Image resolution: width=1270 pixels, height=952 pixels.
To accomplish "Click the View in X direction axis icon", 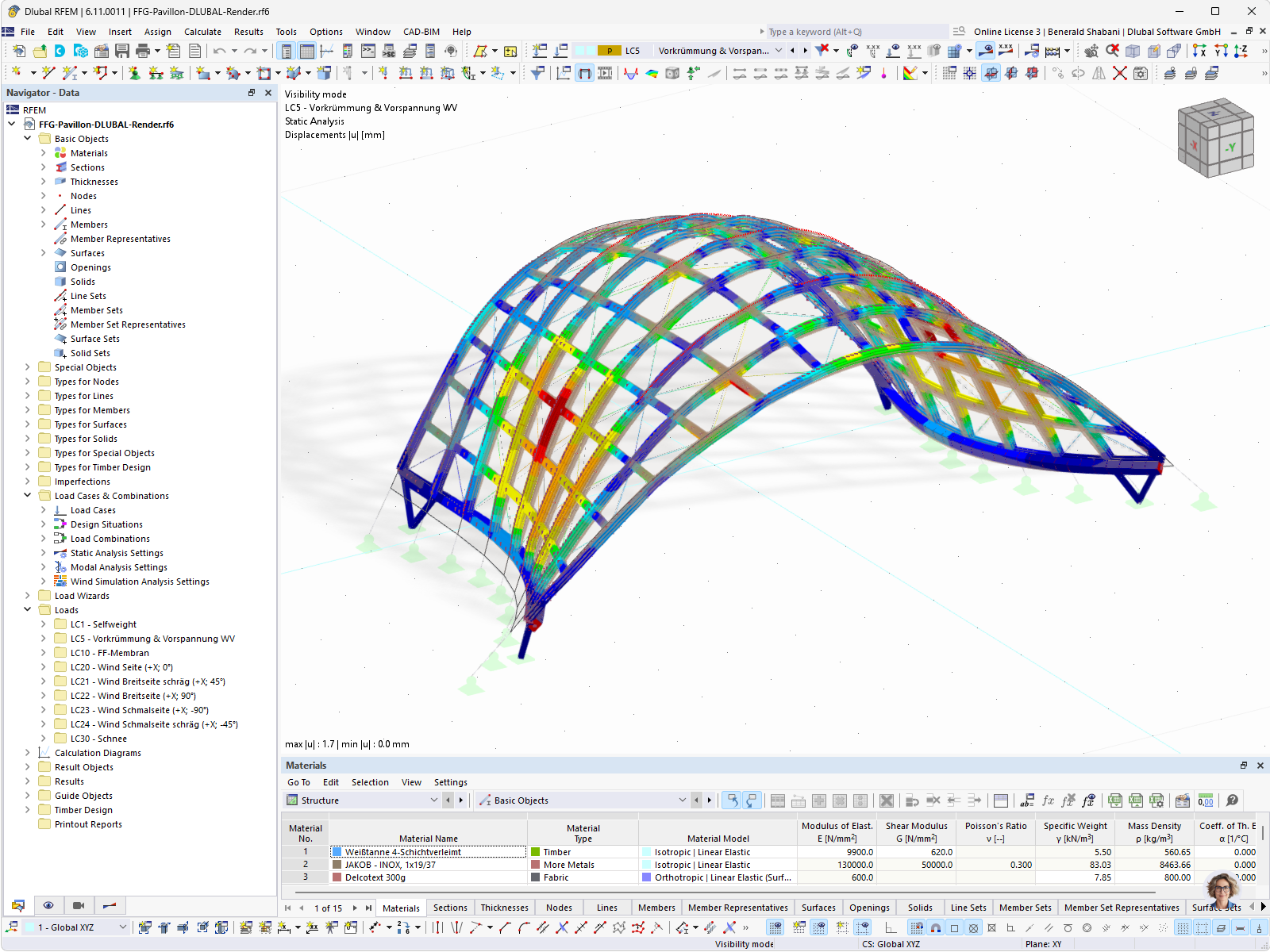I will (1199, 51).
